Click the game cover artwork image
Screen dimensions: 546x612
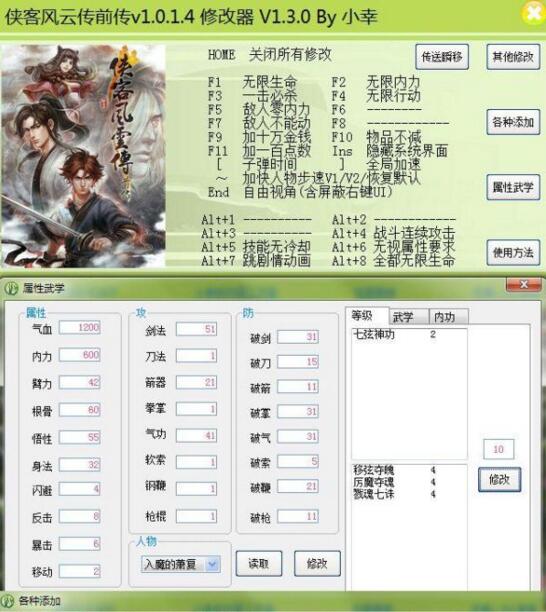[x=83, y=155]
